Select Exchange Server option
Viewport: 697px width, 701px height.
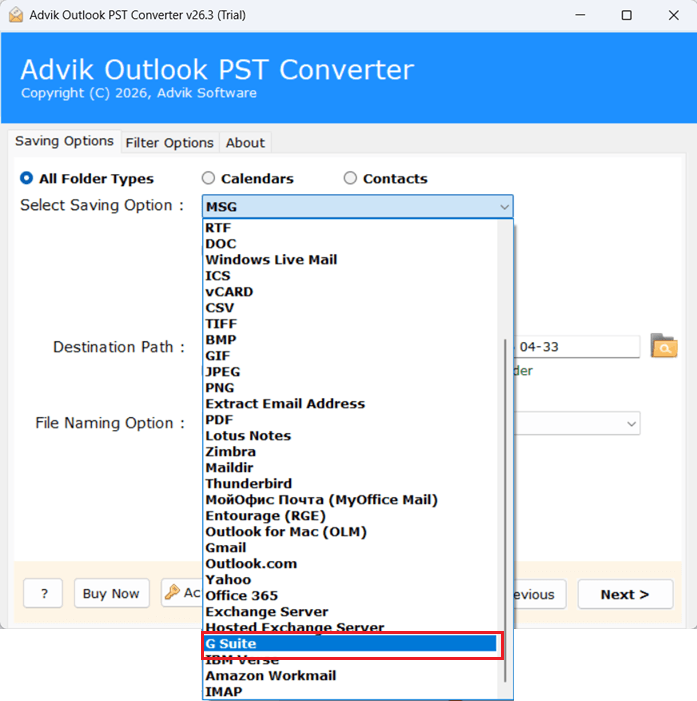(x=350, y=612)
